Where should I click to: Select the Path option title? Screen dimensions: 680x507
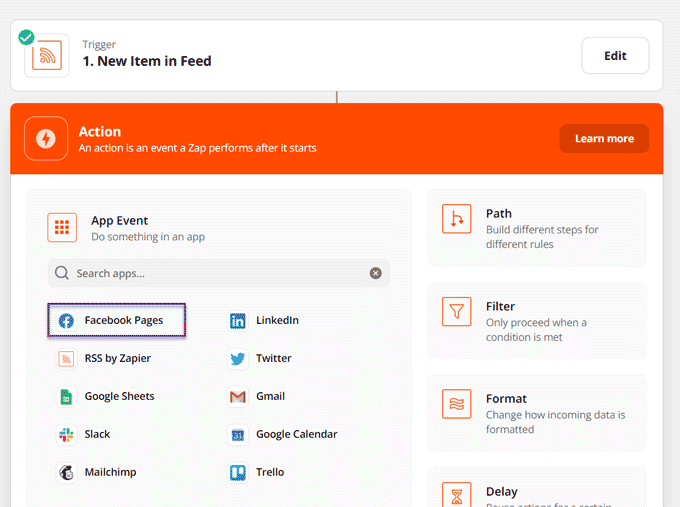point(499,213)
